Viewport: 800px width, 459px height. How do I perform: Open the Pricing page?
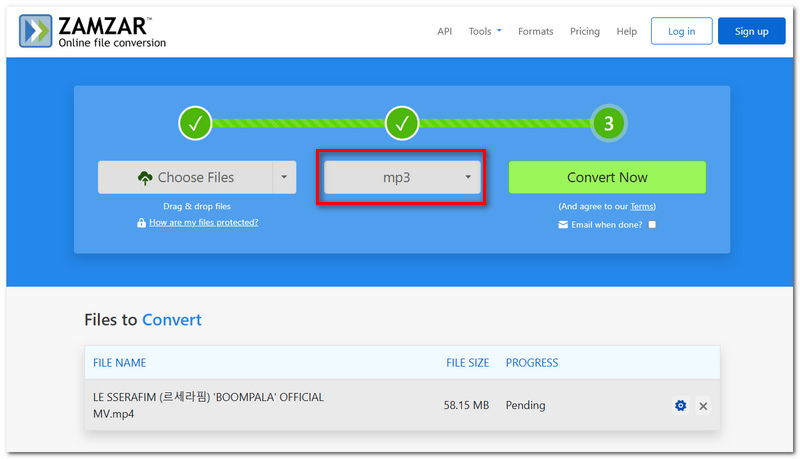[585, 31]
